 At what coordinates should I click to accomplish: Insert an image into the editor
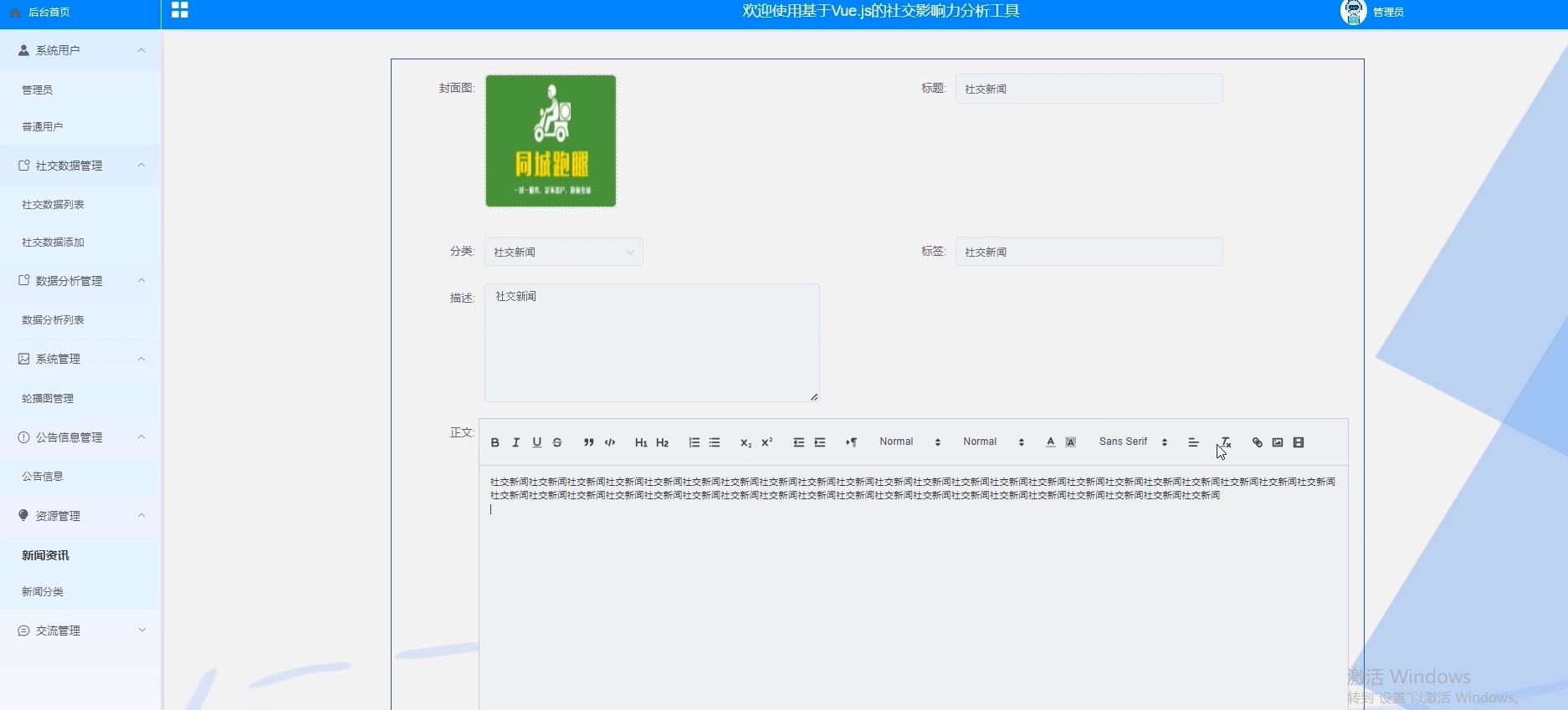click(x=1278, y=442)
